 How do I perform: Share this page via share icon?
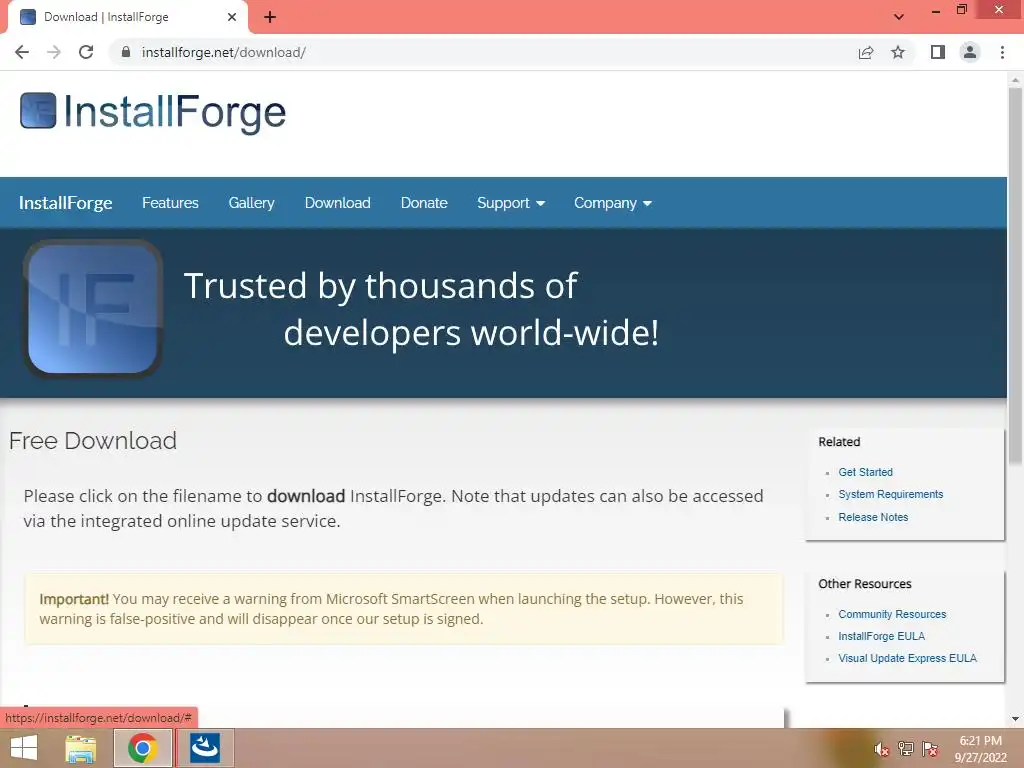(866, 52)
